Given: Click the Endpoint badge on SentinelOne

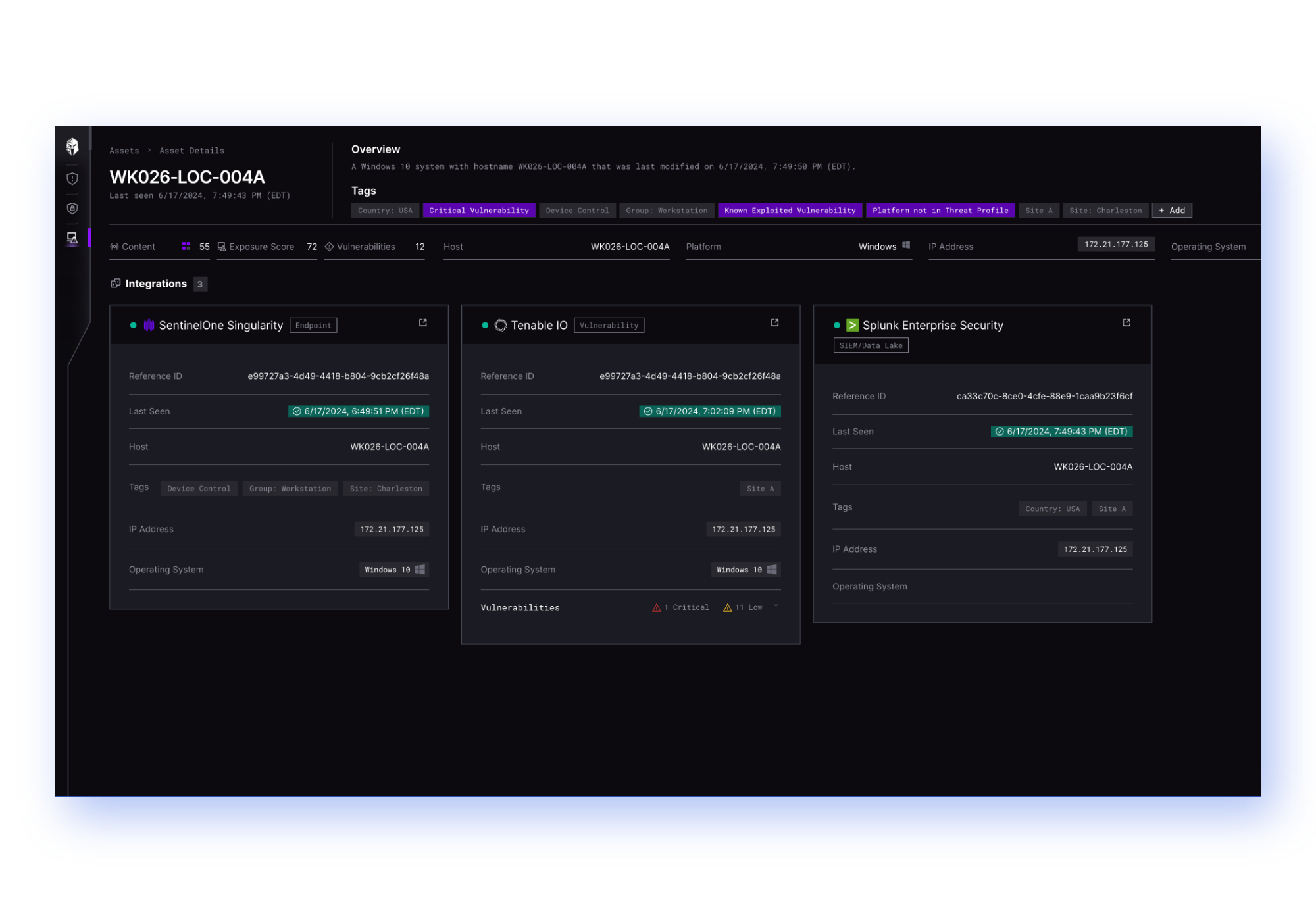Looking at the screenshot, I should 313,325.
